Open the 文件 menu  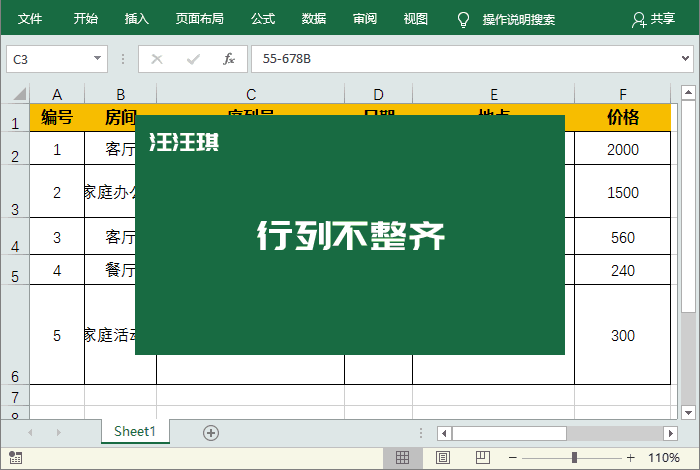pos(30,19)
